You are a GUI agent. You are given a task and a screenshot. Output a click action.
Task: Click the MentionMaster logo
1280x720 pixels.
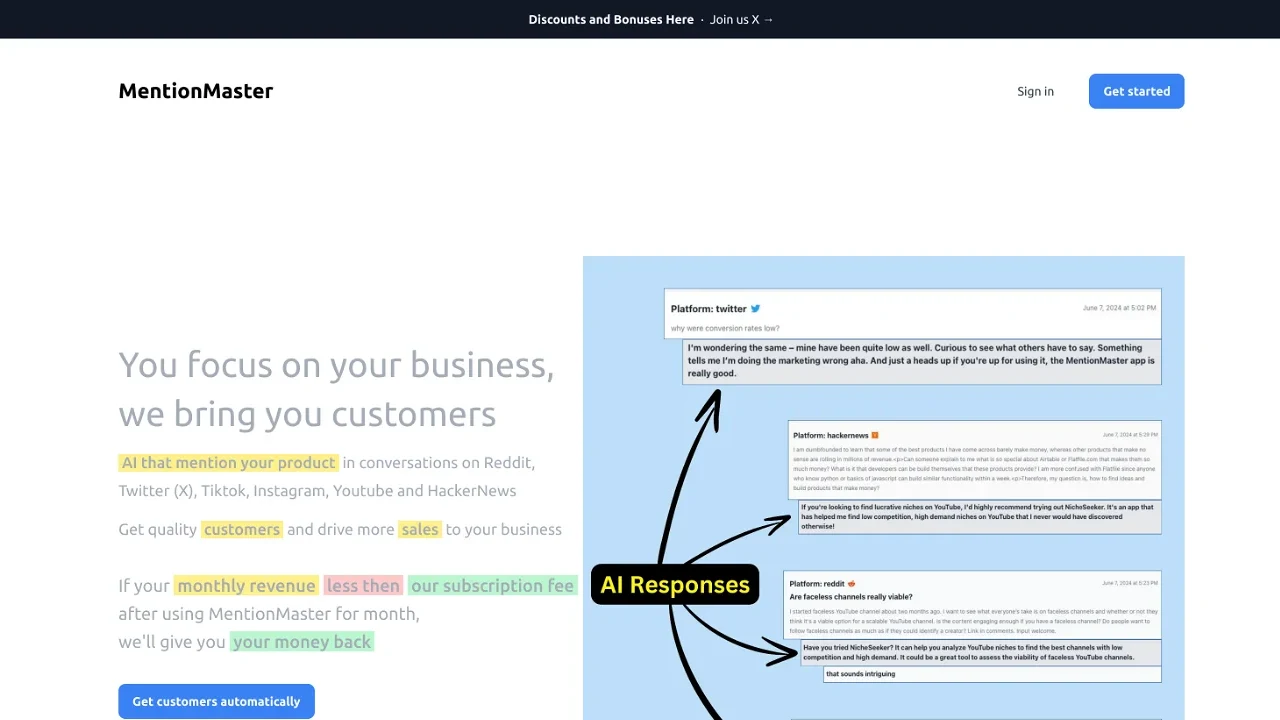pyautogui.click(x=196, y=91)
